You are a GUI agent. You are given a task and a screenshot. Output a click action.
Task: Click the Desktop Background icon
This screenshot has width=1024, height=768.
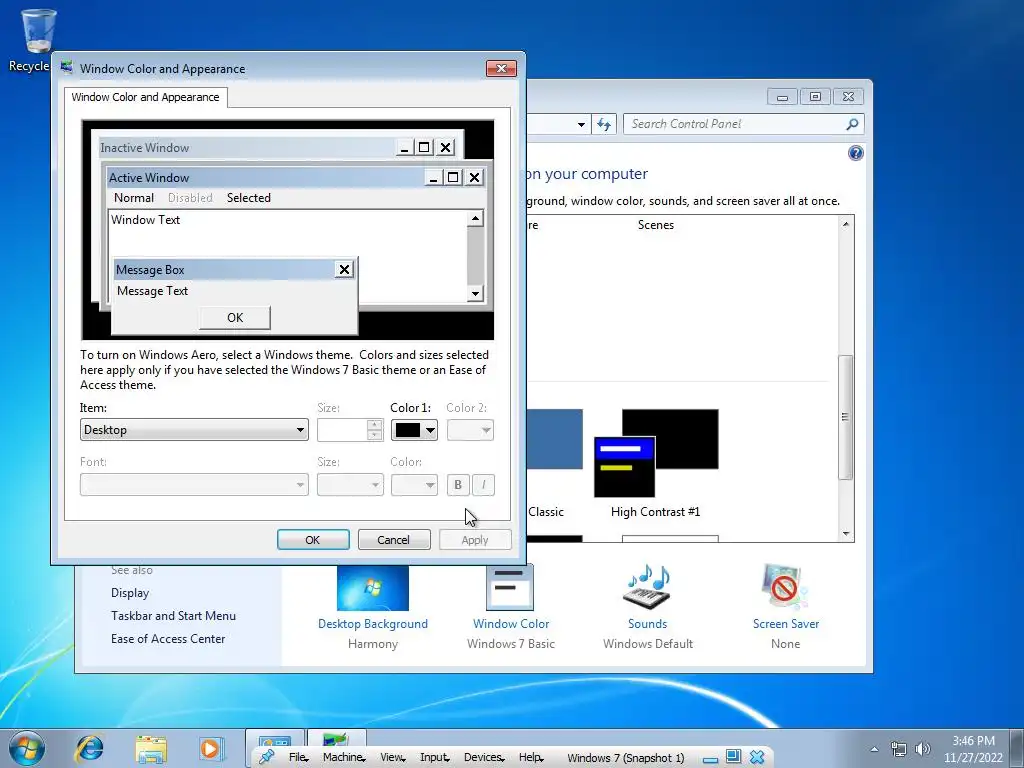point(373,588)
